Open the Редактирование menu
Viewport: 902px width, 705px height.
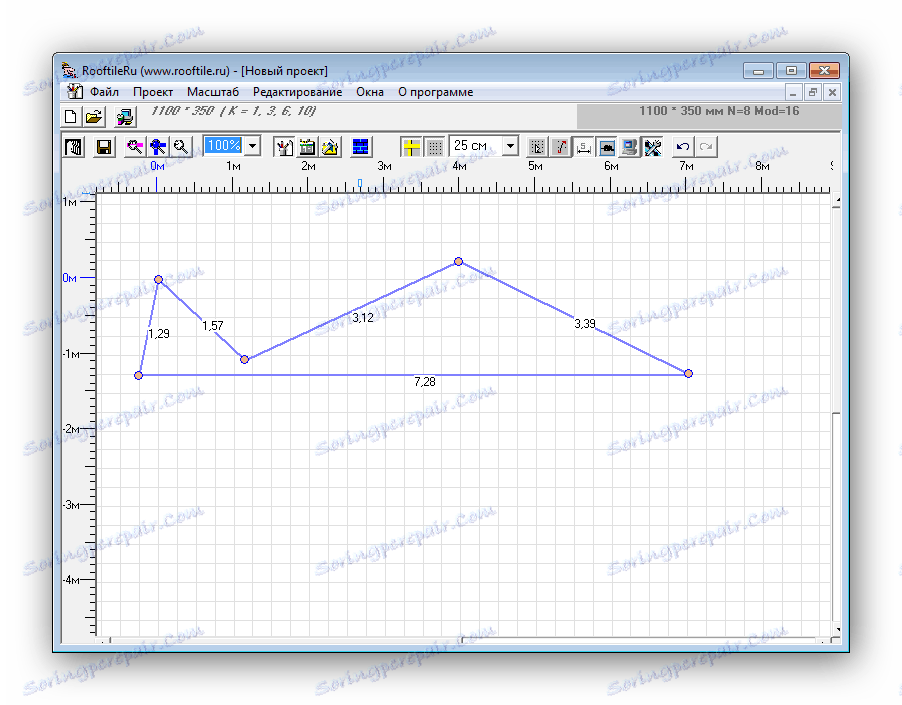[297, 92]
